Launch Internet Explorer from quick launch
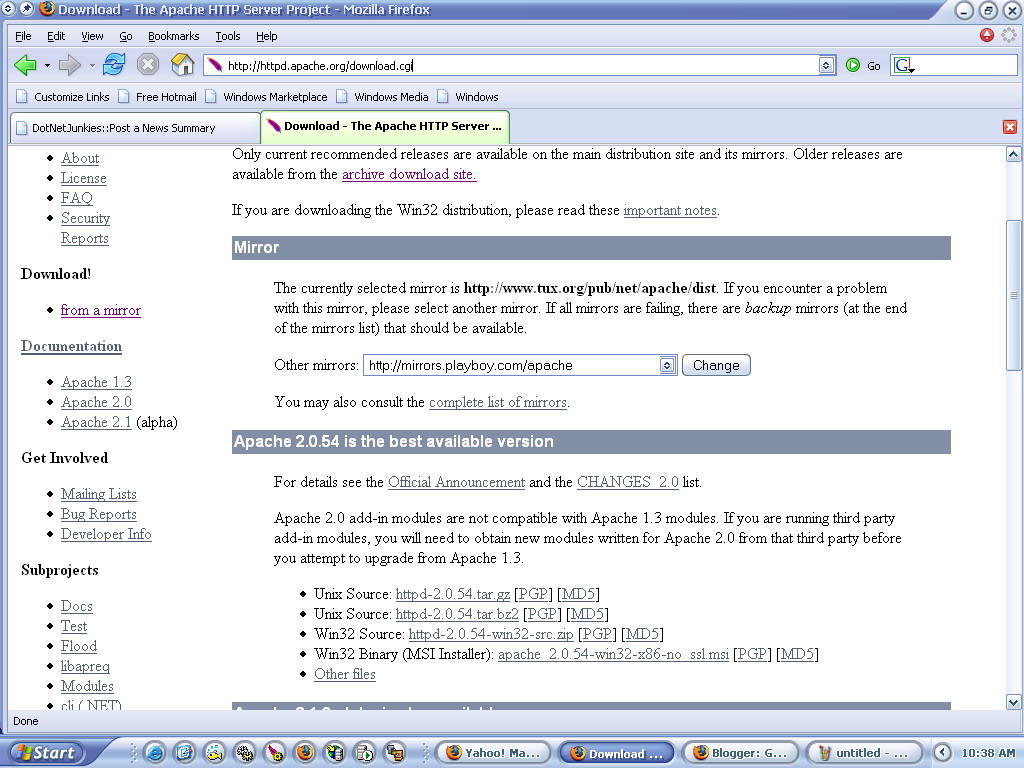Screen dimensions: 1024x768 click(155, 753)
